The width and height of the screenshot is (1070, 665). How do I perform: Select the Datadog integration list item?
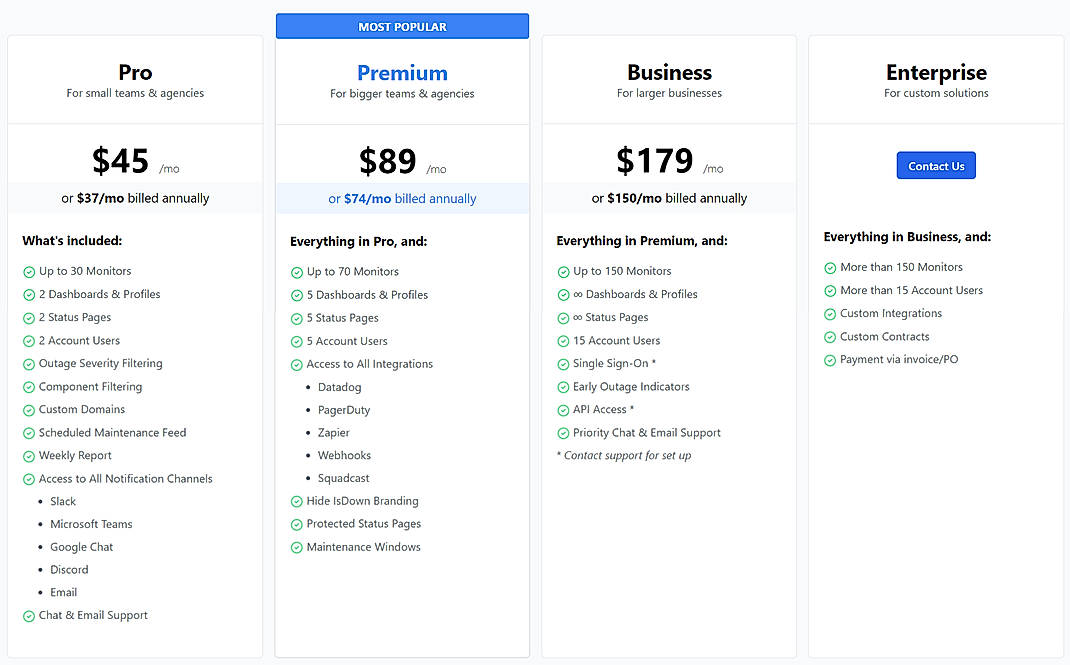339,386
